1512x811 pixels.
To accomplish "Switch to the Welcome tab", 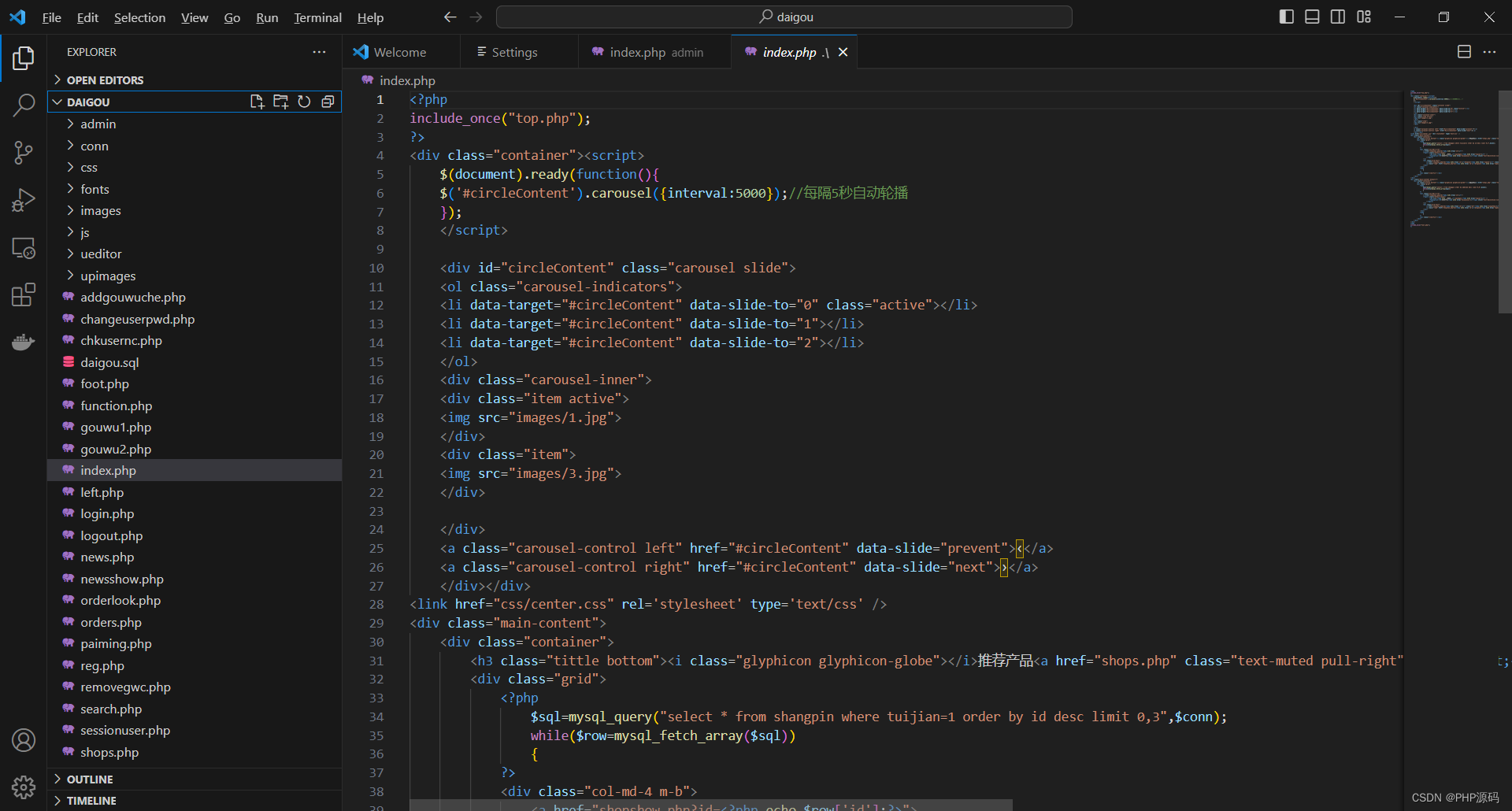I will pos(402,52).
